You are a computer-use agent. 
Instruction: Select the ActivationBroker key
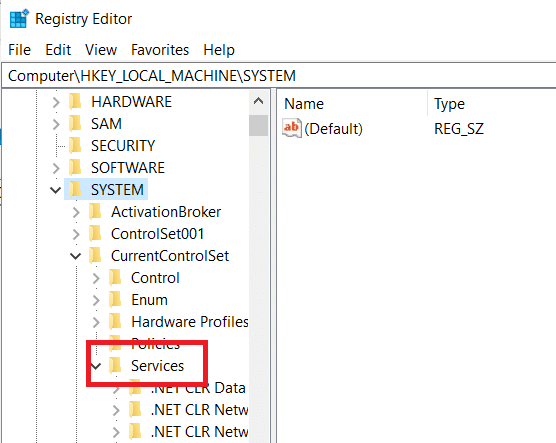[166, 212]
